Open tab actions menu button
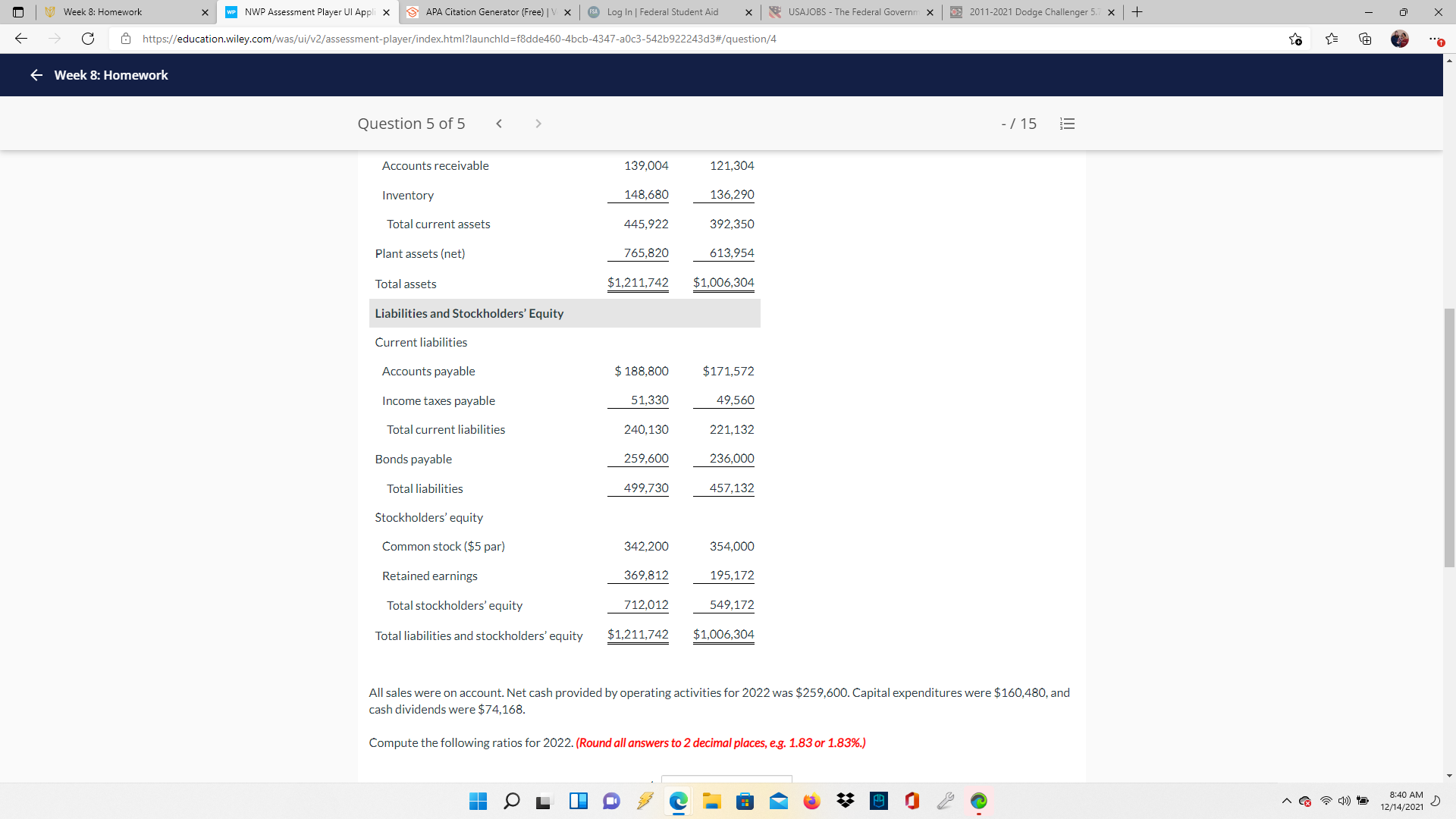This screenshot has width=1456, height=819. pos(18,12)
